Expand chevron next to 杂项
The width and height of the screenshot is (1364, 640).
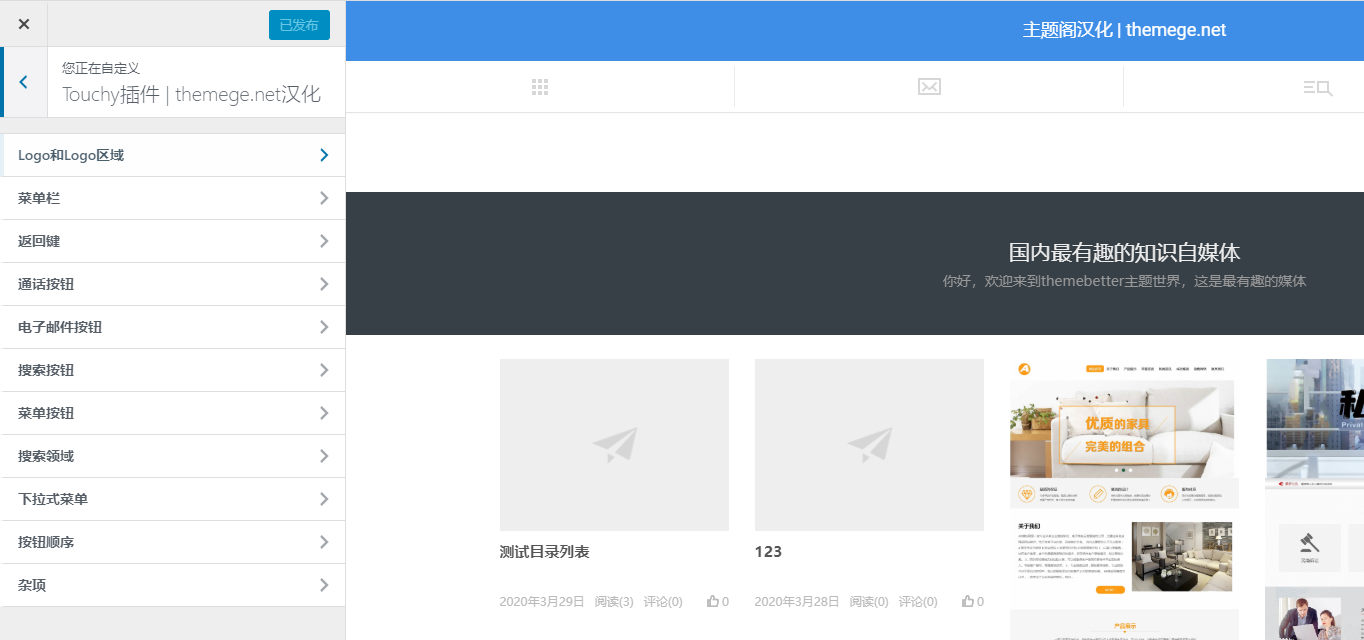coord(324,585)
